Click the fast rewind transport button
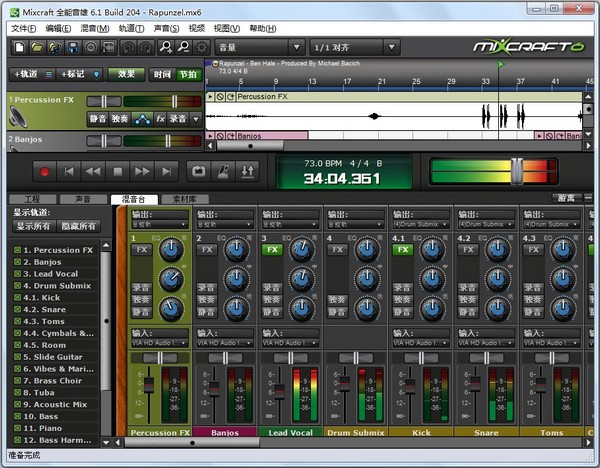 point(93,171)
